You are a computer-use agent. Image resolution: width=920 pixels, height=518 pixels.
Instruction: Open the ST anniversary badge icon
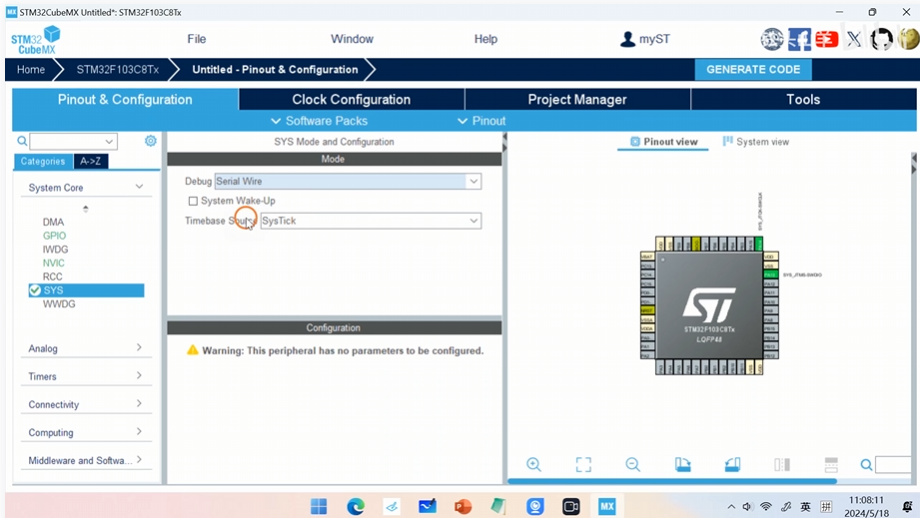click(x=772, y=39)
